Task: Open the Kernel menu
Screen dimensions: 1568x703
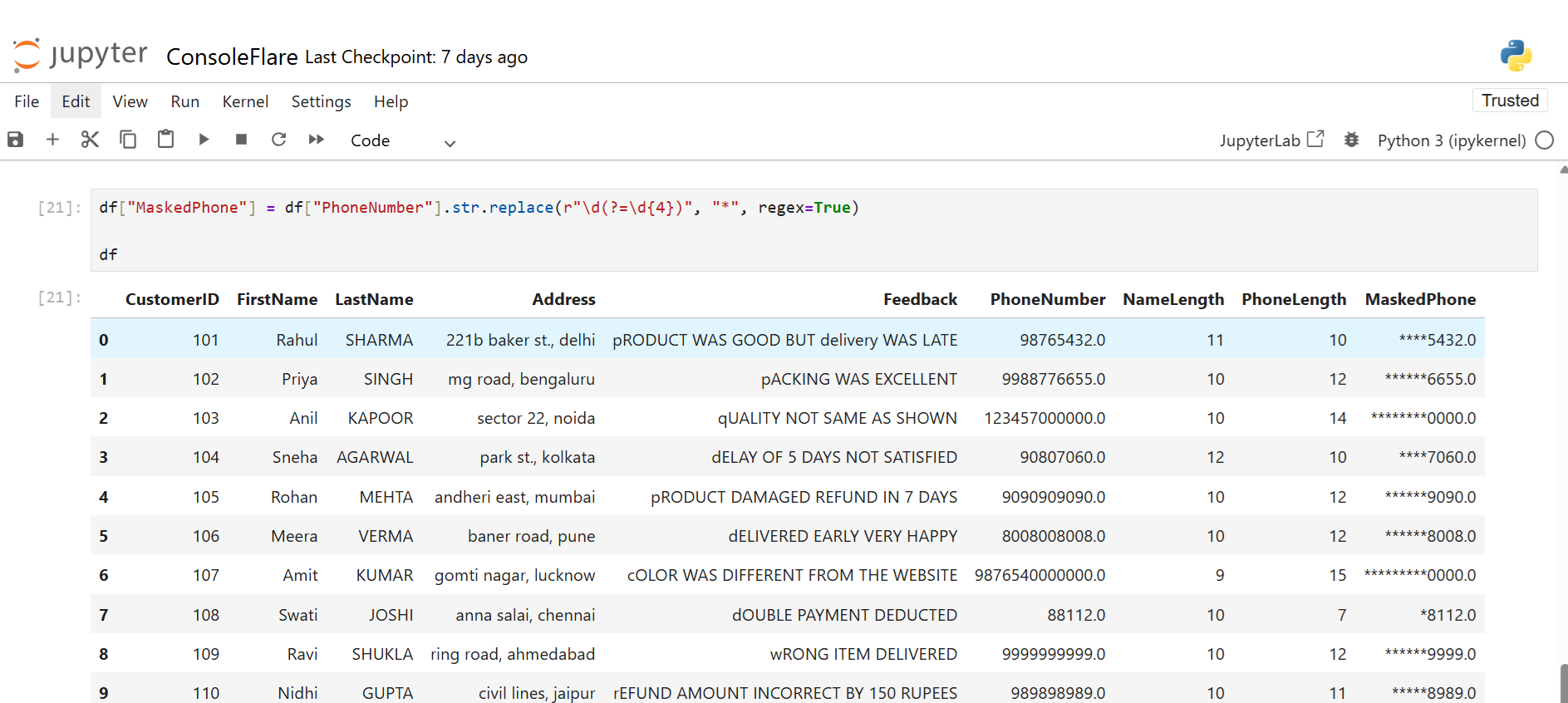Action: pyautogui.click(x=245, y=101)
